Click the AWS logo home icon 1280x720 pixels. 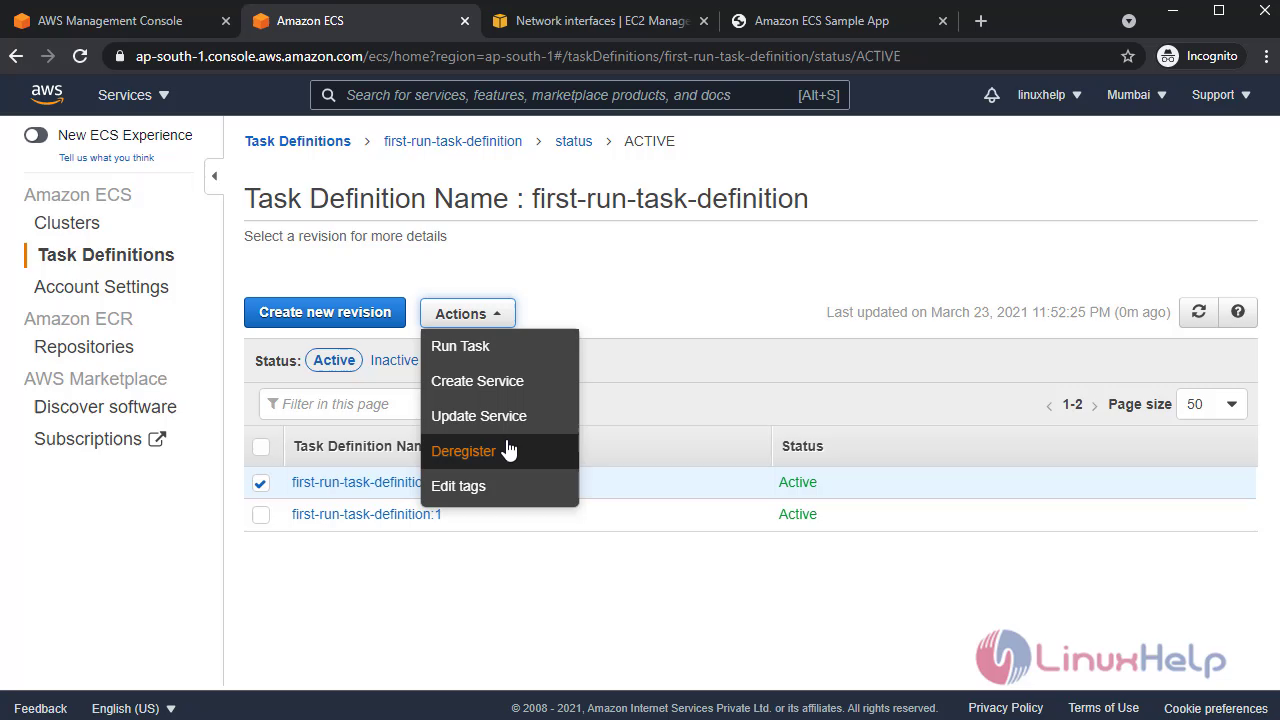tap(47, 94)
